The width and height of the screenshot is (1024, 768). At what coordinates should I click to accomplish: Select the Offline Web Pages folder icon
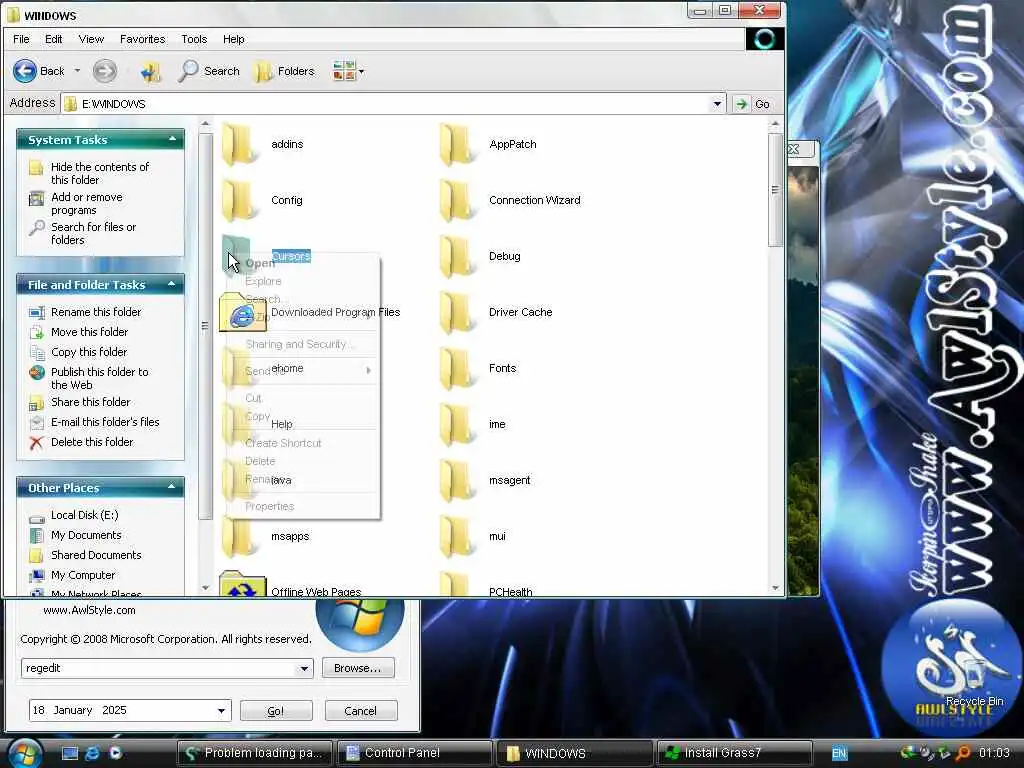(242, 583)
